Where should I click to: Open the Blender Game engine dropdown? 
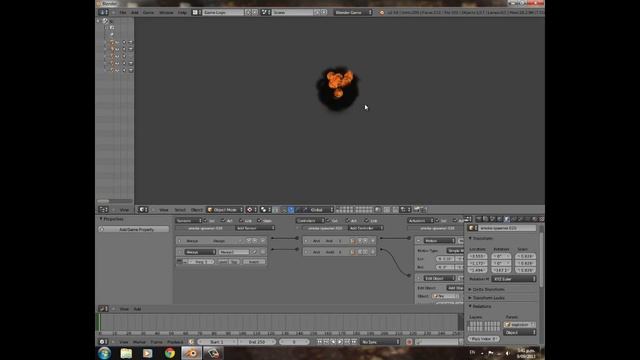point(353,12)
